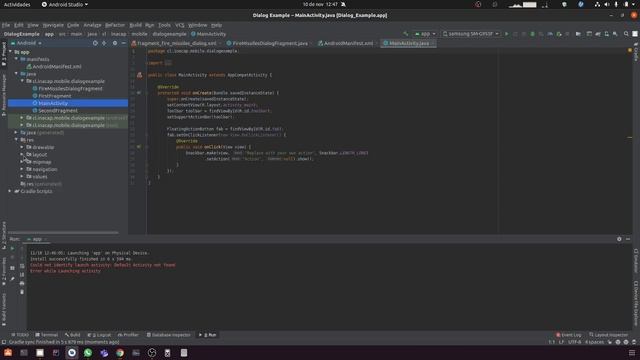The height and width of the screenshot is (360, 640).
Task: Open WhatsApp from the dock
Action: click(x=88, y=353)
